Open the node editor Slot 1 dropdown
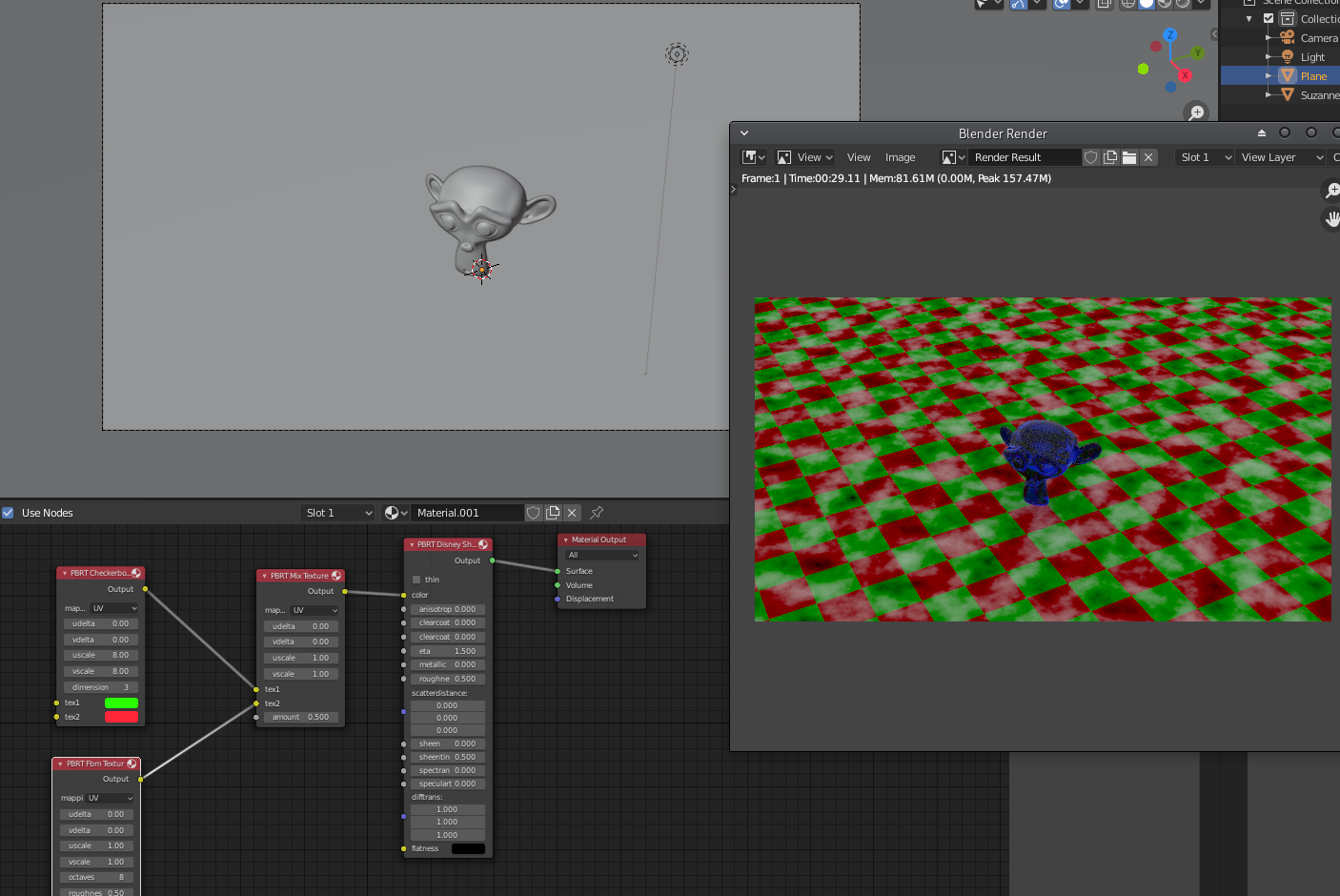The image size is (1340, 896). pyautogui.click(x=338, y=513)
